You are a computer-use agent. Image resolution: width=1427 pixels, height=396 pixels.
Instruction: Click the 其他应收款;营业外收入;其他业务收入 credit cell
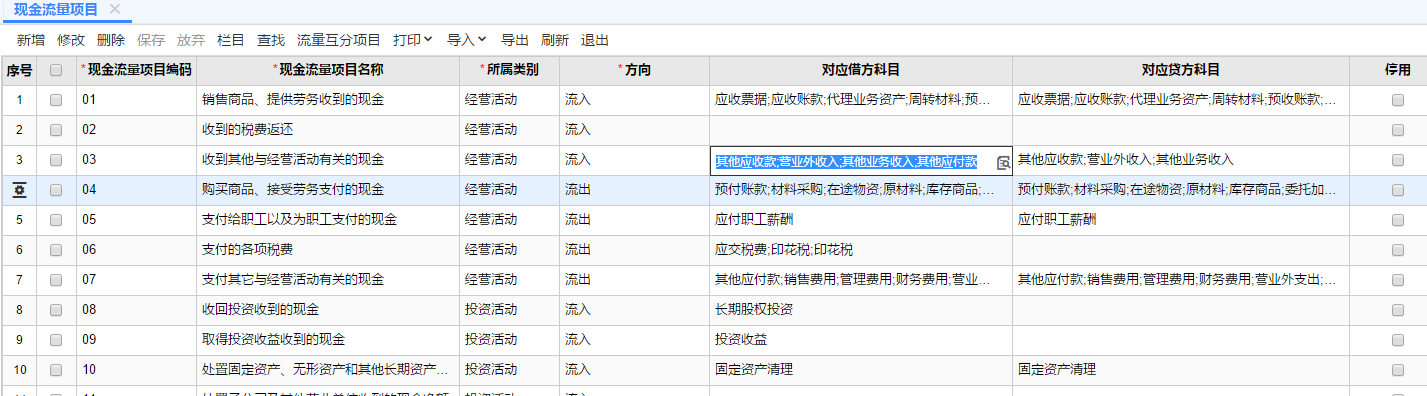1180,160
